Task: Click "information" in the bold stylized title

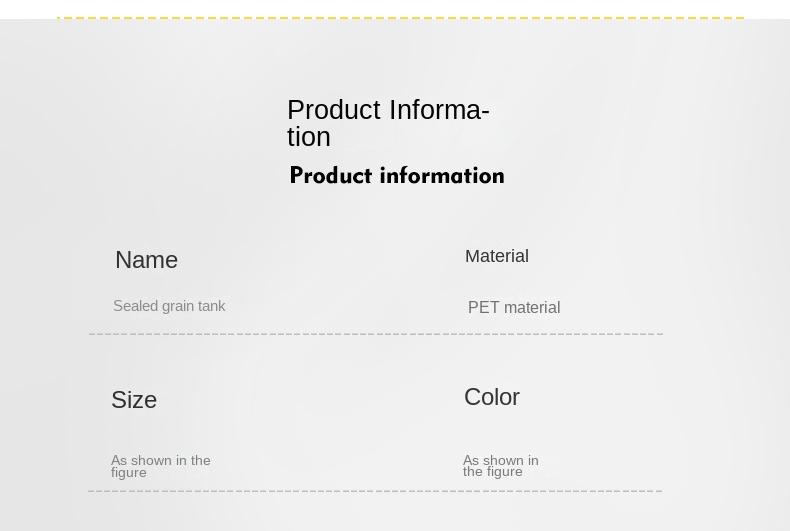Action: [441, 176]
